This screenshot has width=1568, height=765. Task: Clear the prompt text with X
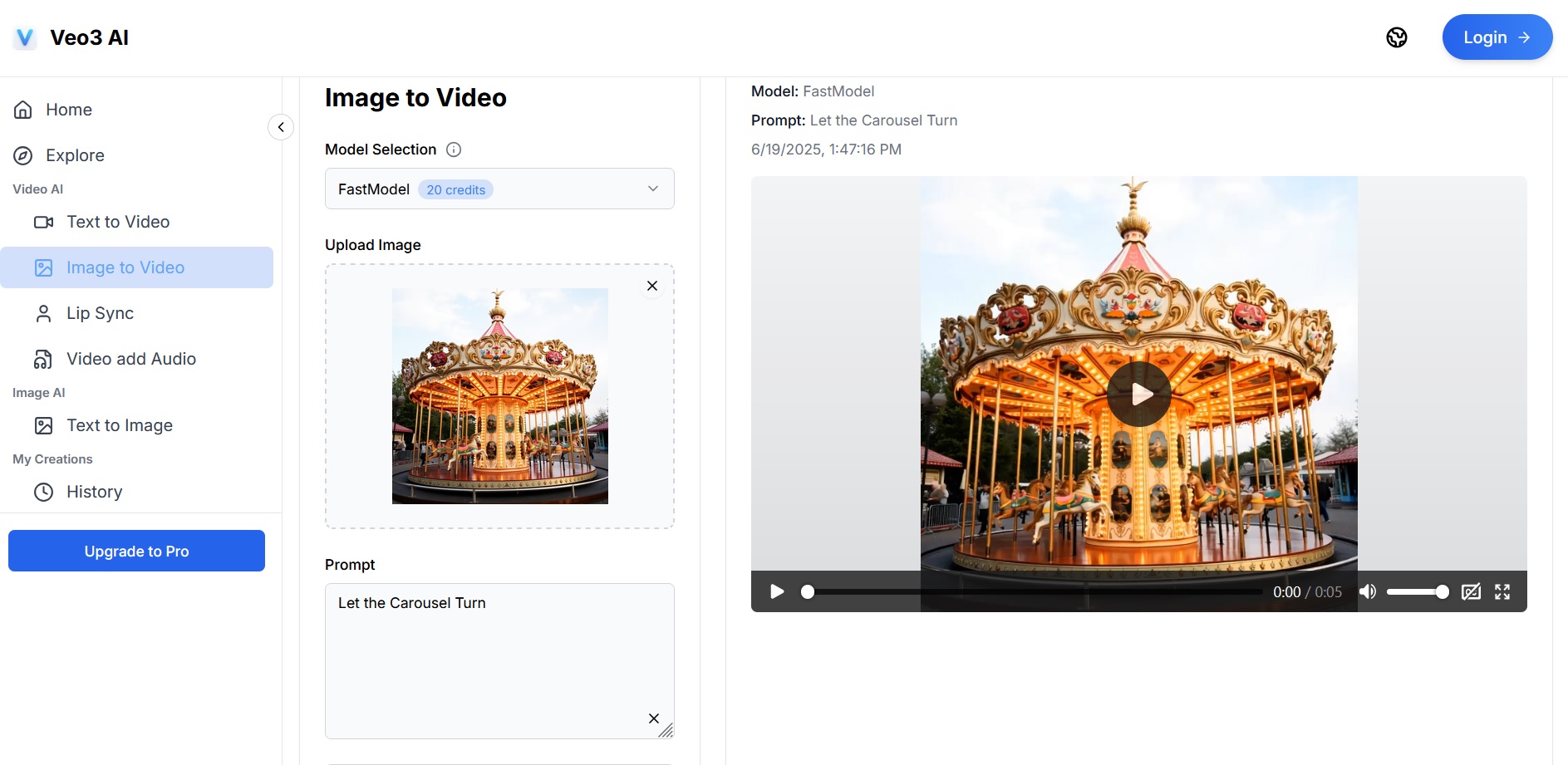tap(654, 718)
